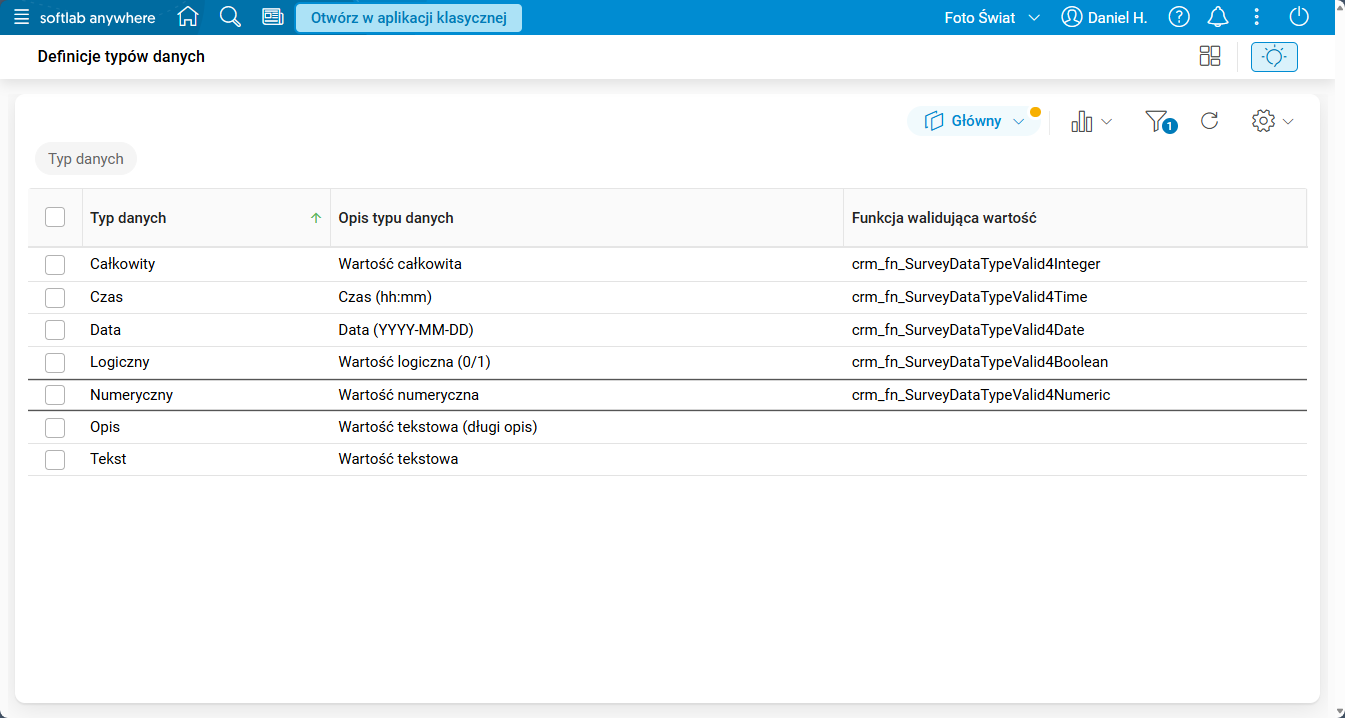Click crm_fn_SurveyDataTypeValid4Date function cell
1345x718 pixels.
(x=1075, y=329)
